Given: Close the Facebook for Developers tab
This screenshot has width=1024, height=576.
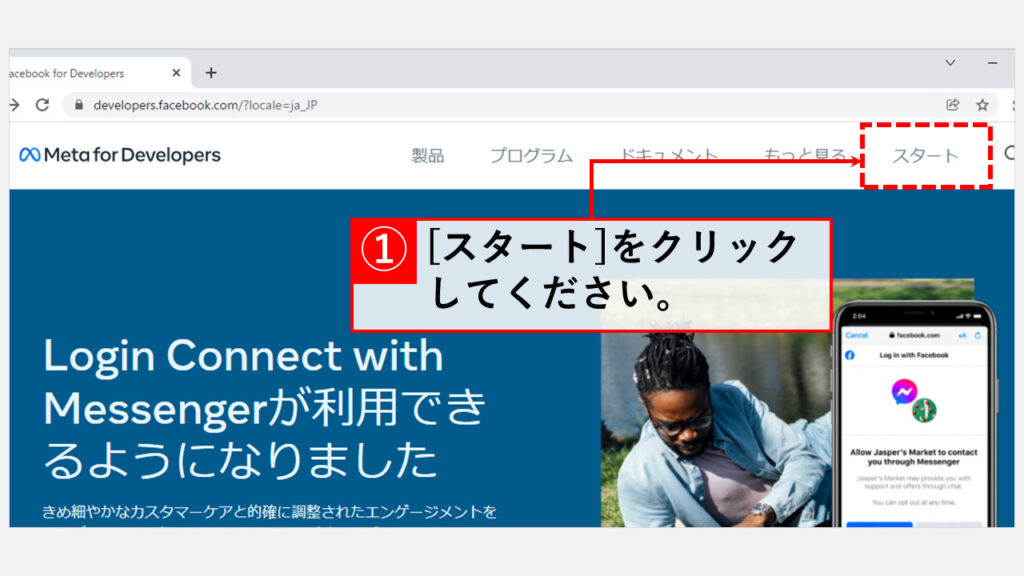Looking at the screenshot, I should click(176, 73).
